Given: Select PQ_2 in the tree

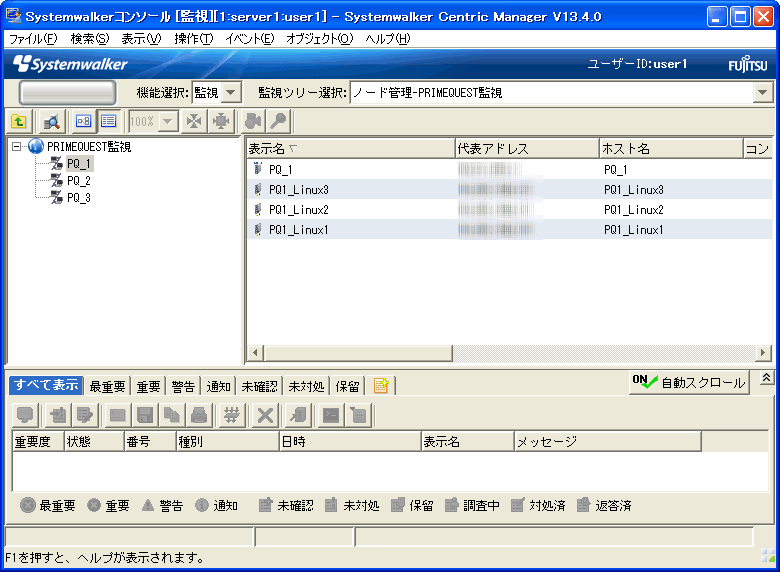Looking at the screenshot, I should click(79, 181).
